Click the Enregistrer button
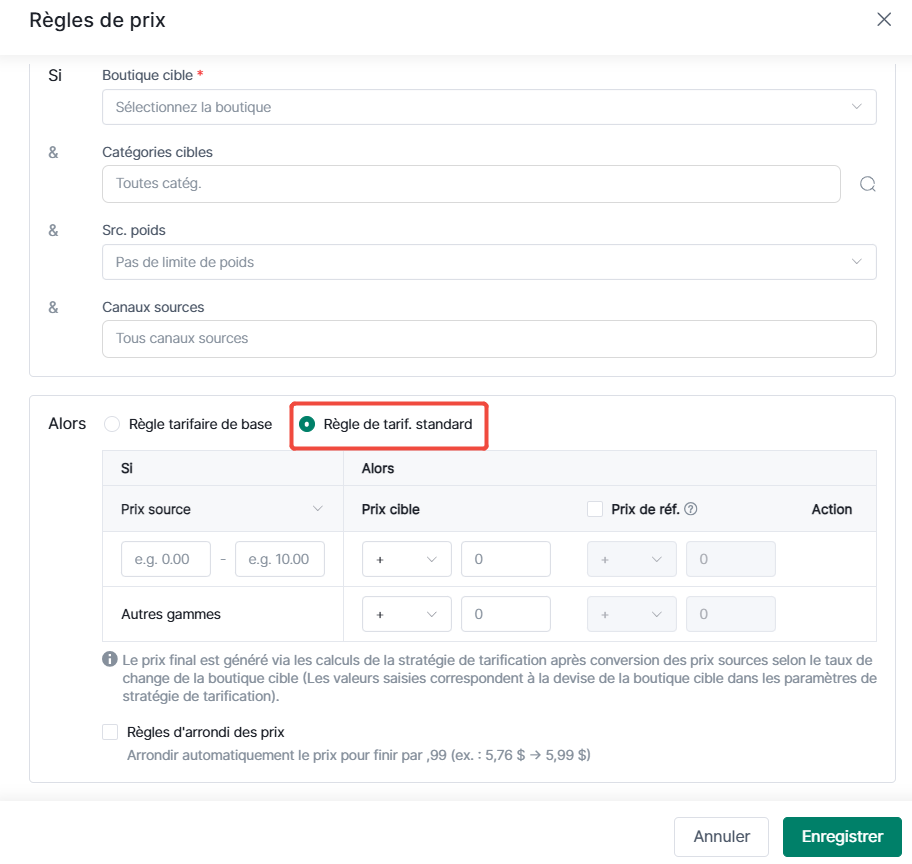Screen dimensions: 912x864 (x=842, y=837)
